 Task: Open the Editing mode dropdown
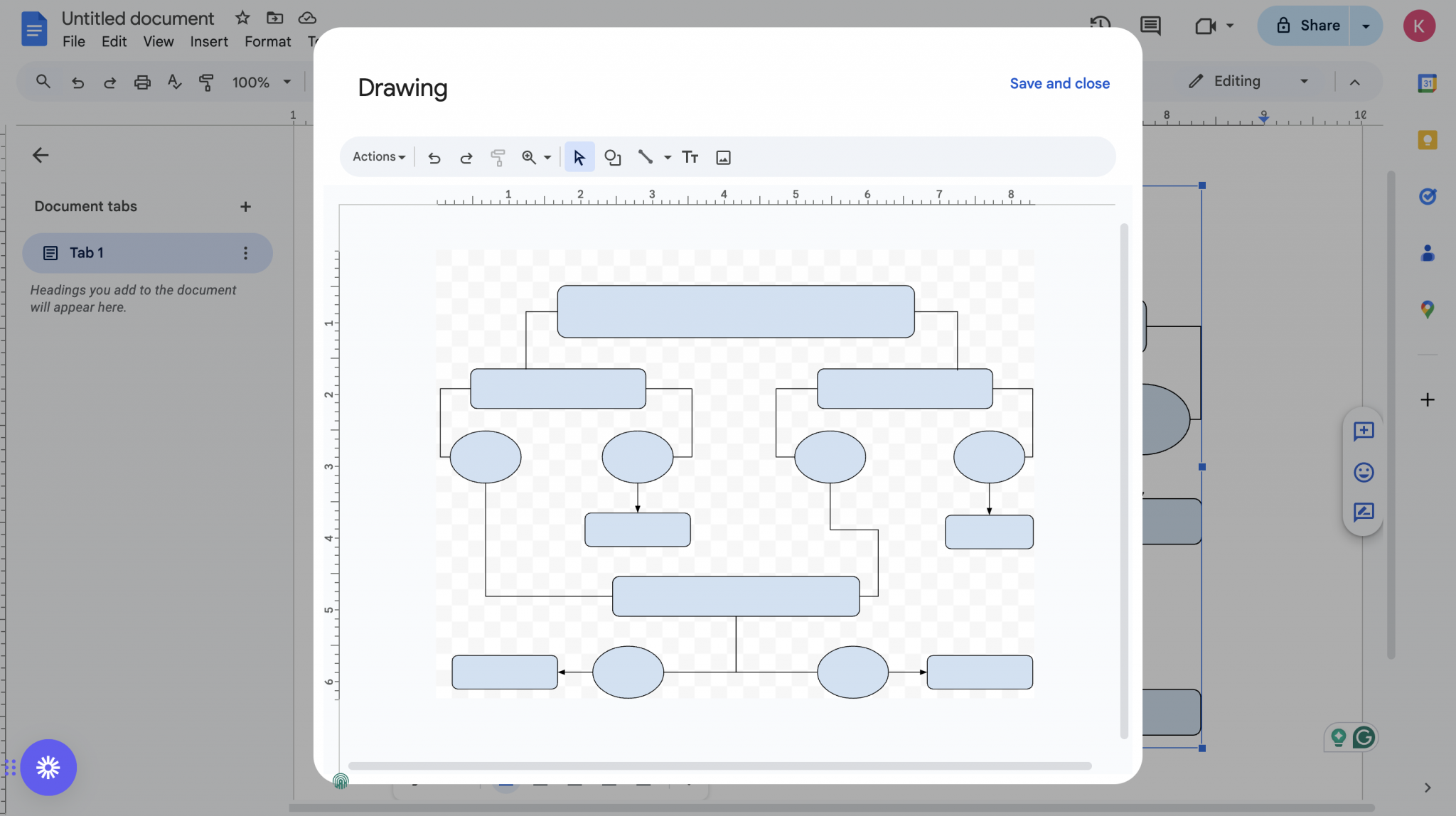click(x=1303, y=81)
